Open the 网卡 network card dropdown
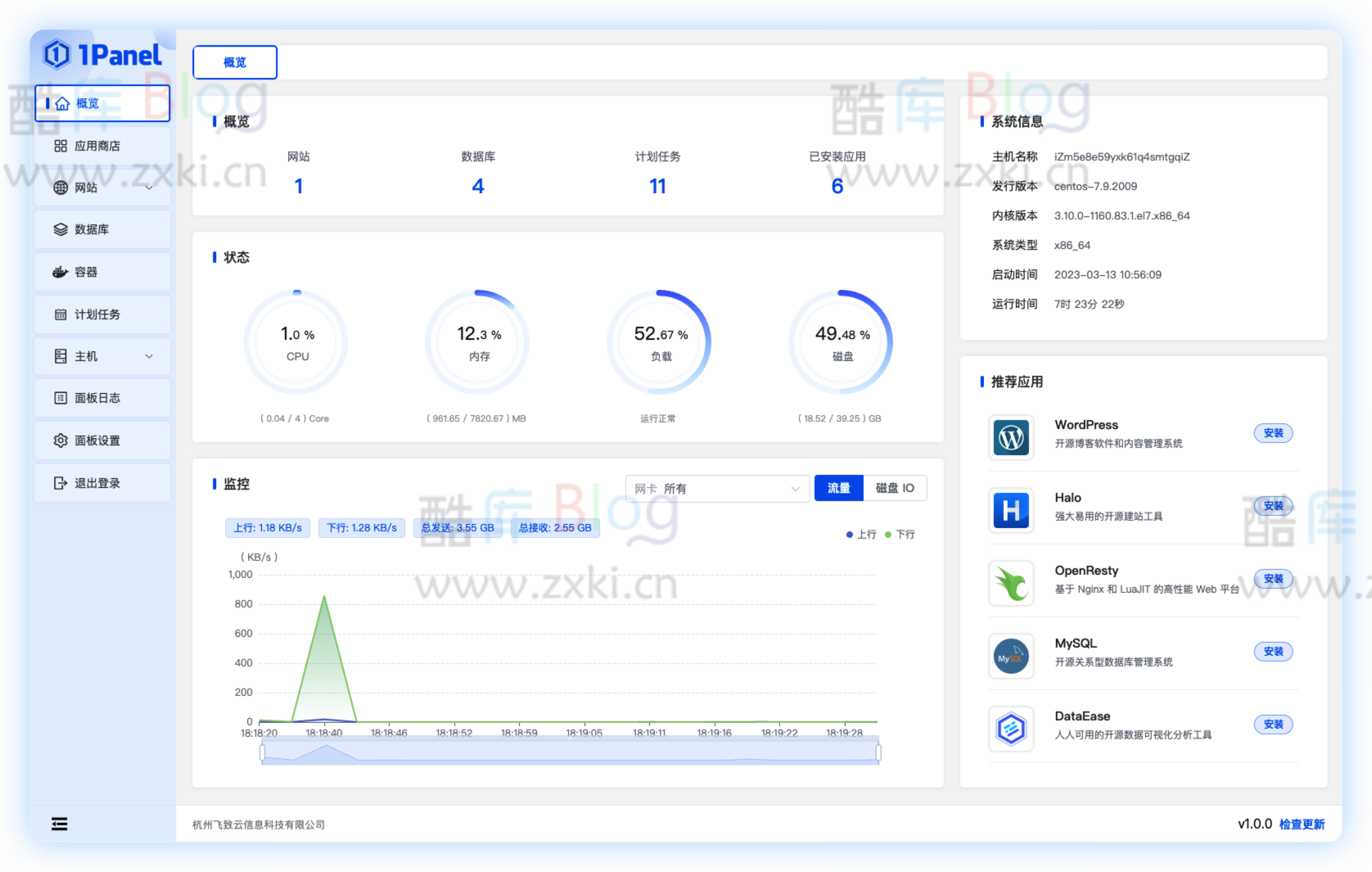 tap(717, 489)
